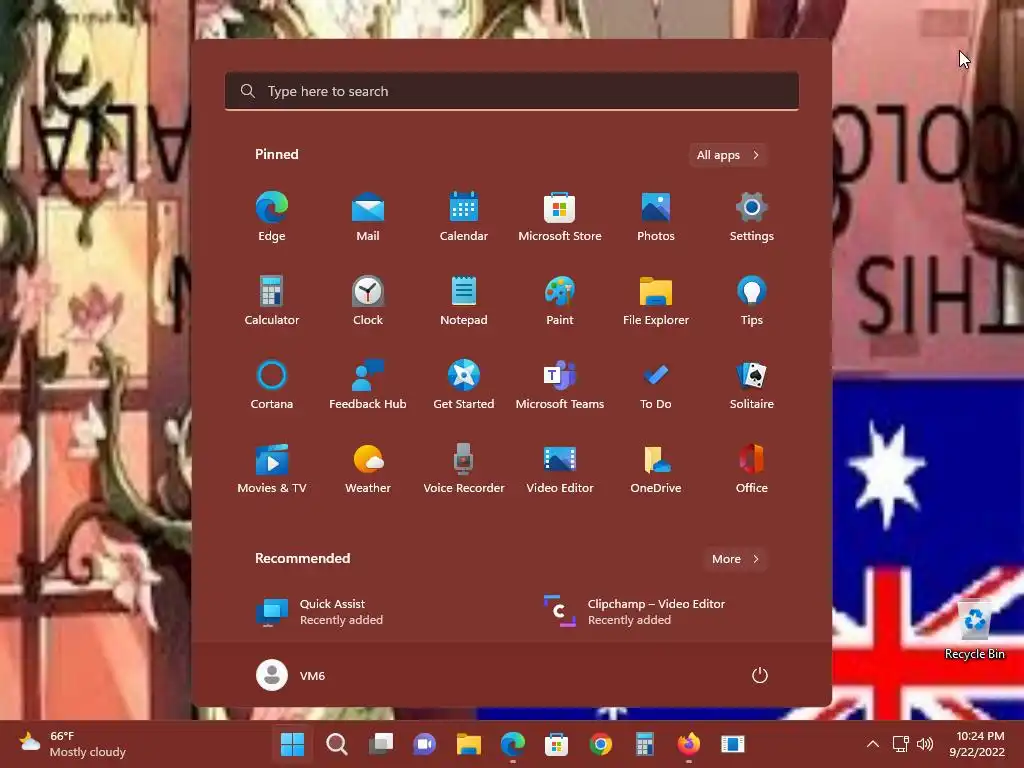Open the pinned Weather app
Image resolution: width=1024 pixels, height=768 pixels.
[368, 469]
